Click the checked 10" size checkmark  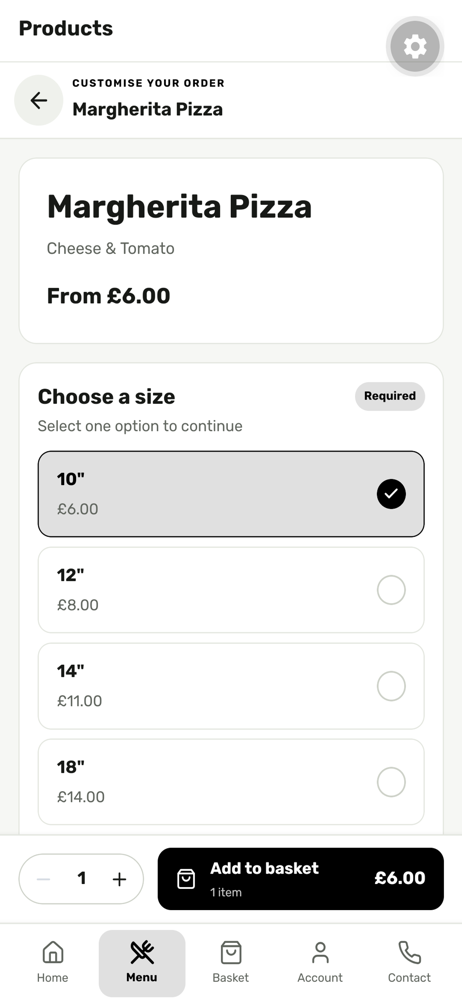(391, 494)
